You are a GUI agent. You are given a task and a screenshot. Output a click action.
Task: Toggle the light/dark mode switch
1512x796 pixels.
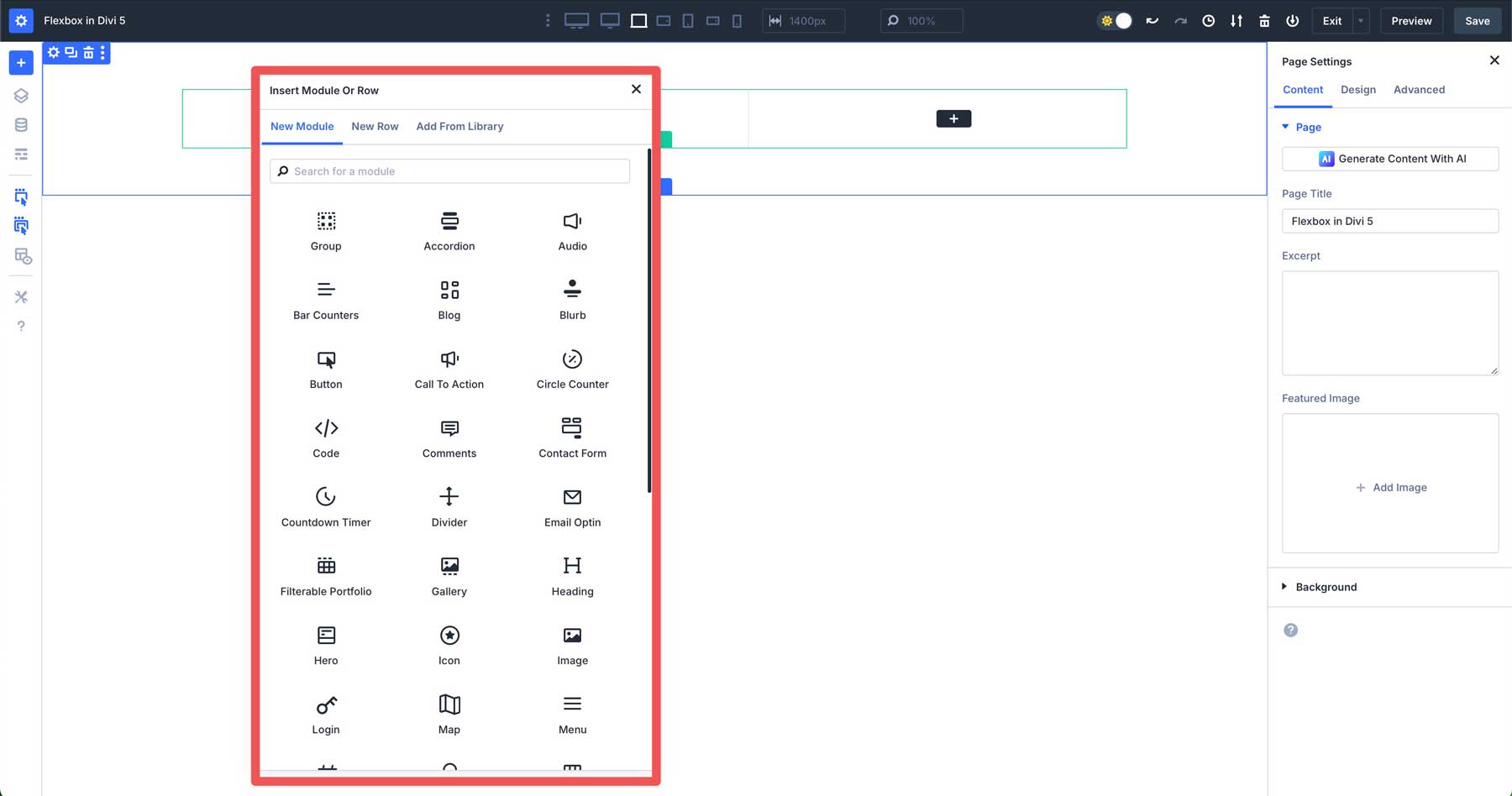click(1115, 20)
